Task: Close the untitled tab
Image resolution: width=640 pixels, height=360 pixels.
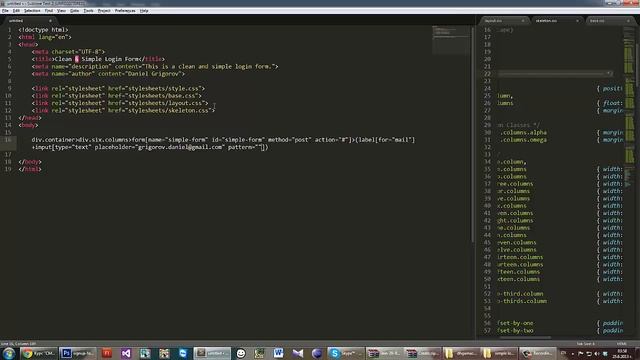Action: (x=50, y=20)
